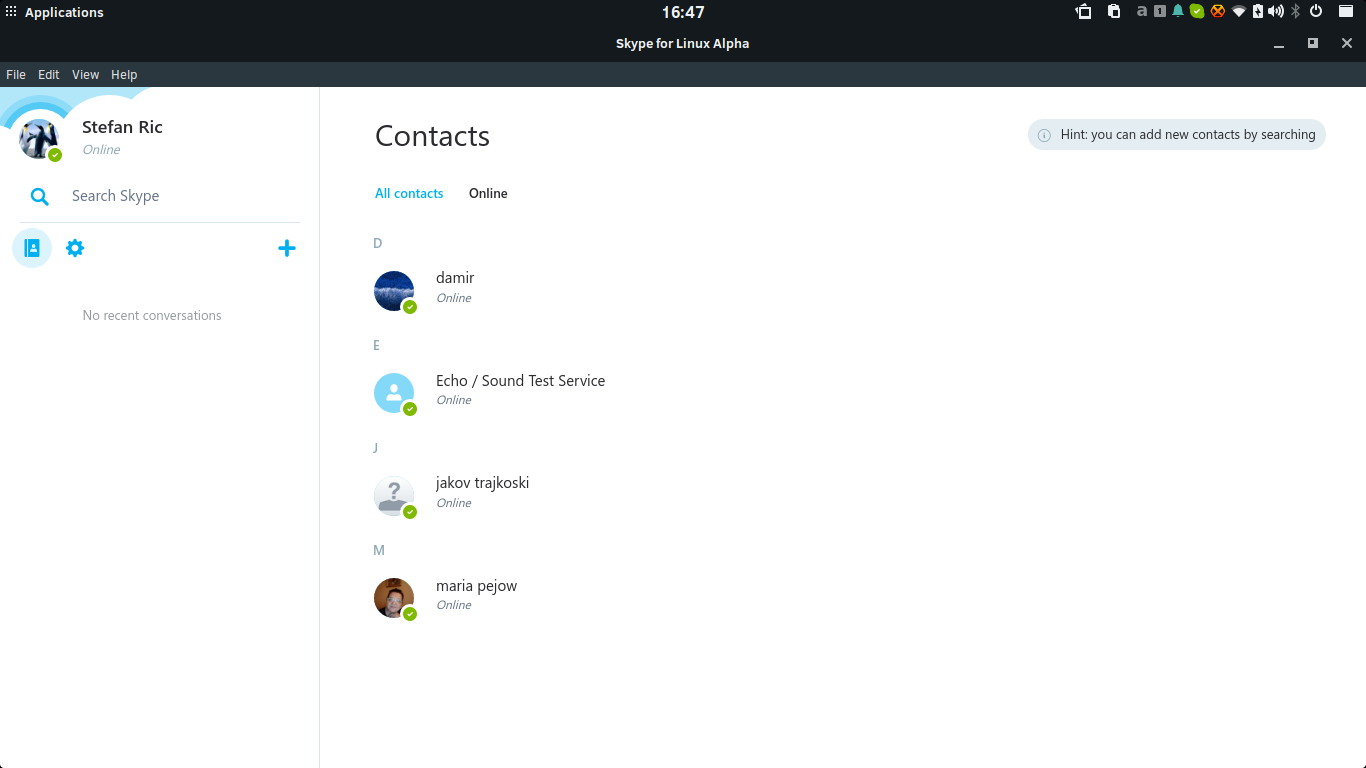Click the search magnifier icon

40,196
